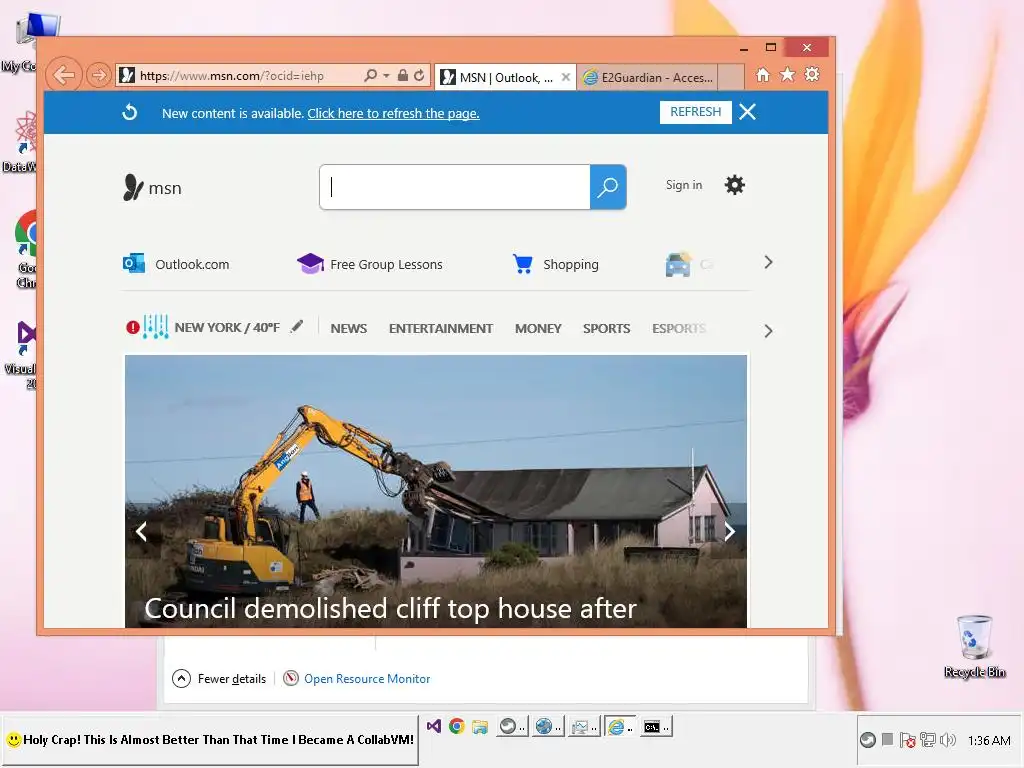The image size is (1024, 768).
Task: Click the blue search magnifier button
Action: coord(608,187)
